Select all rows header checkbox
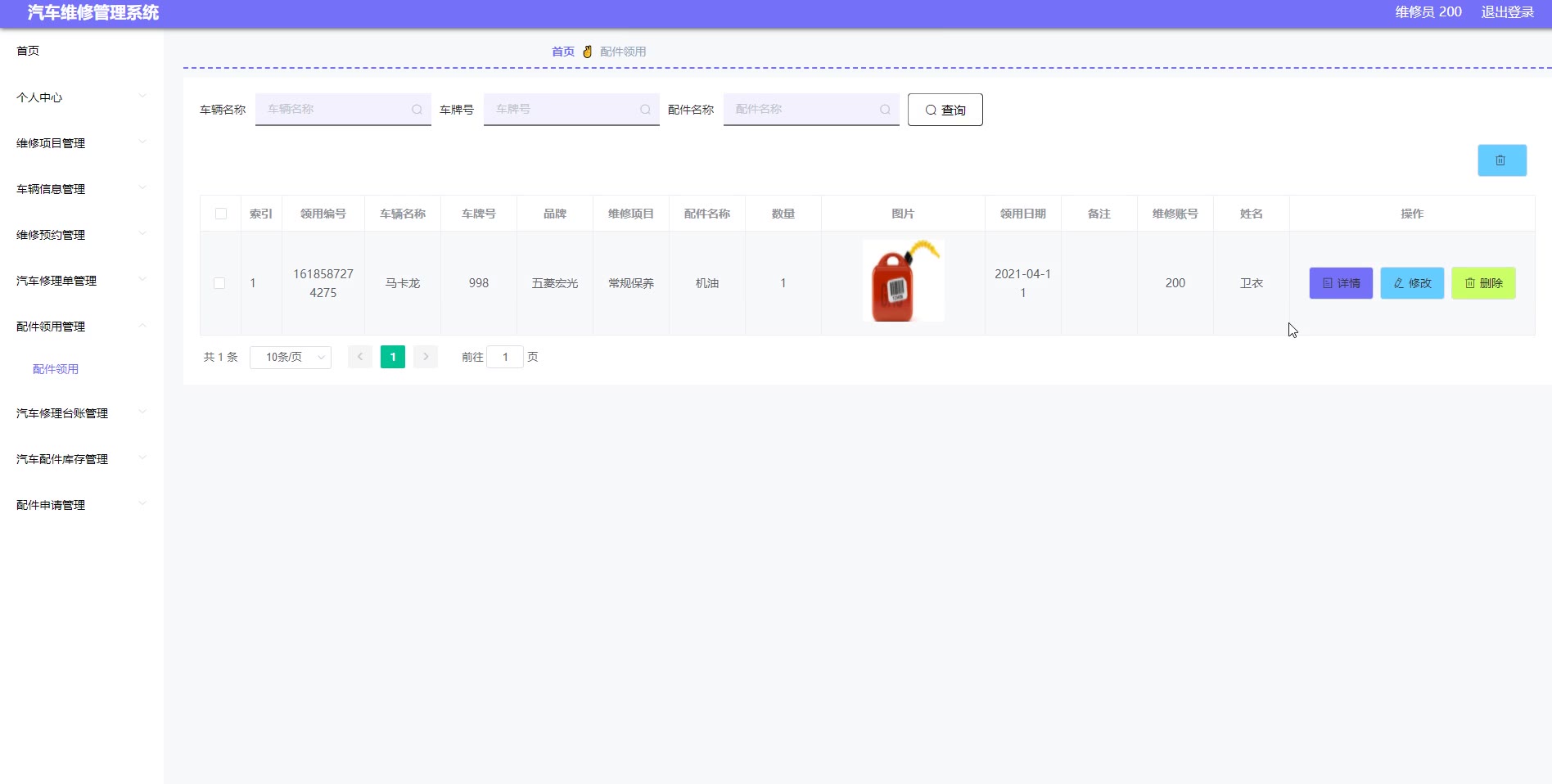 coord(221,214)
